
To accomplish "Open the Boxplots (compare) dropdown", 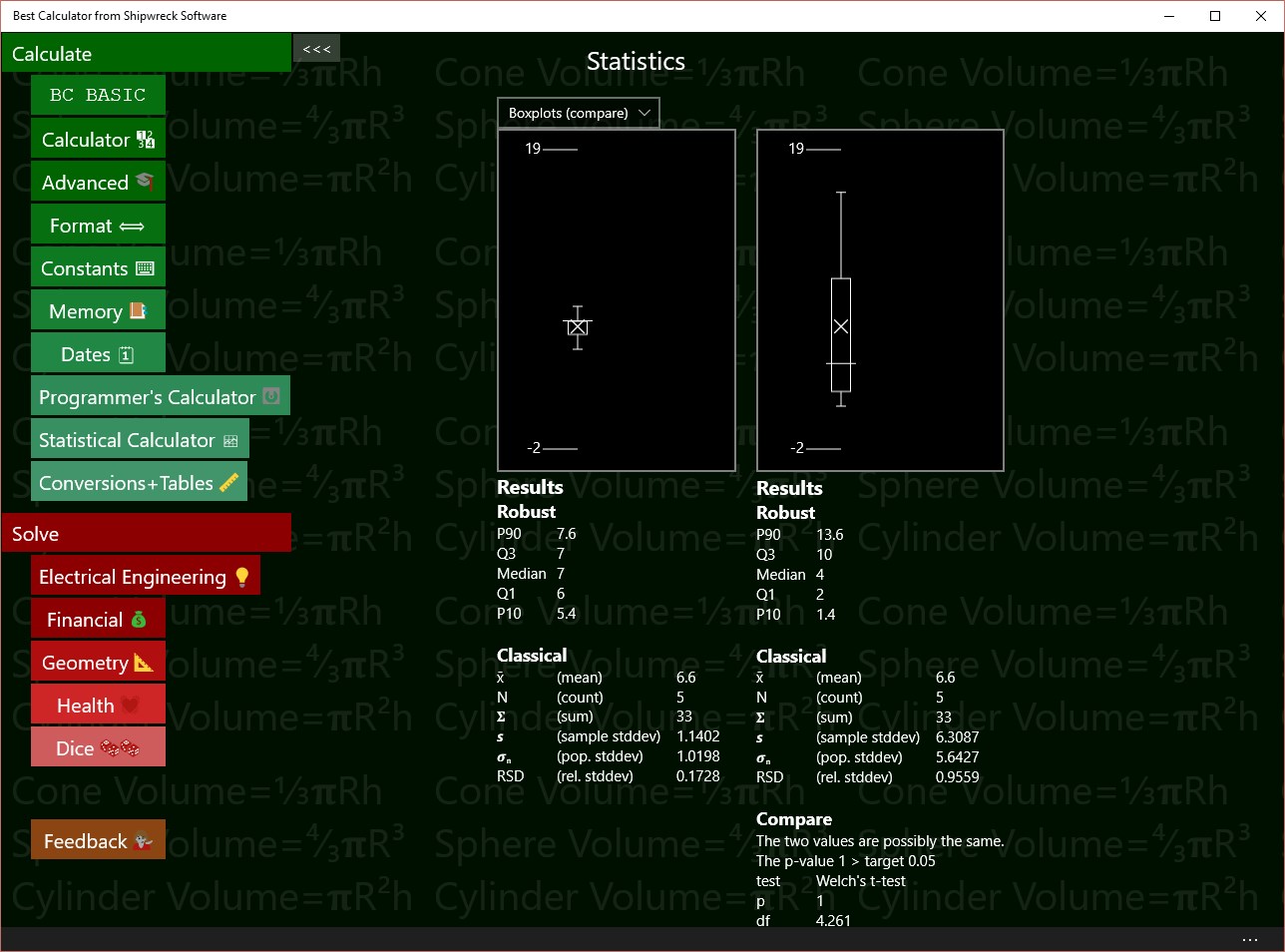I will [x=578, y=112].
